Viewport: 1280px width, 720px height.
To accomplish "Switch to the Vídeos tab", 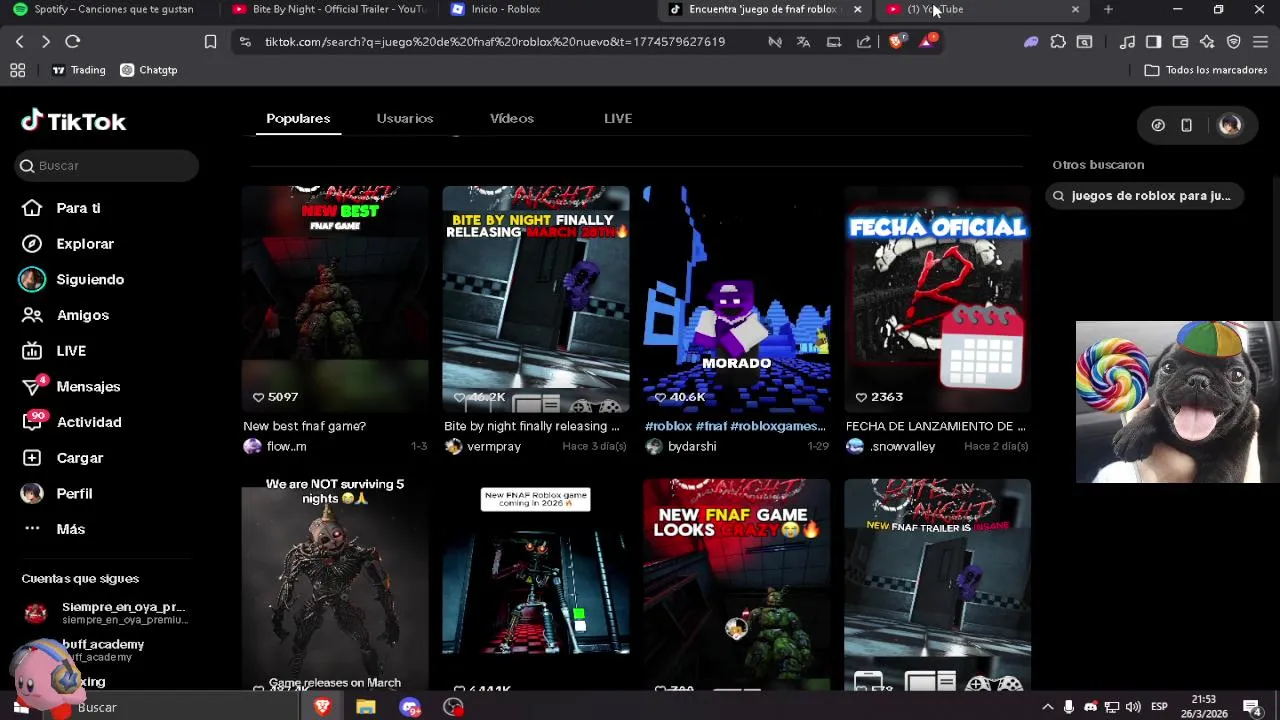I will coord(512,118).
